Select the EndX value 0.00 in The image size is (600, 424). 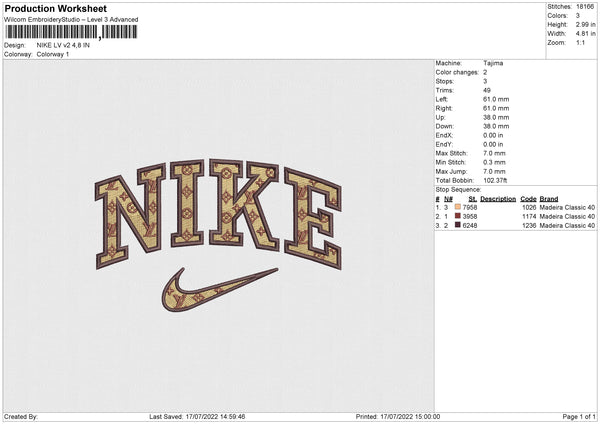tap(493, 135)
